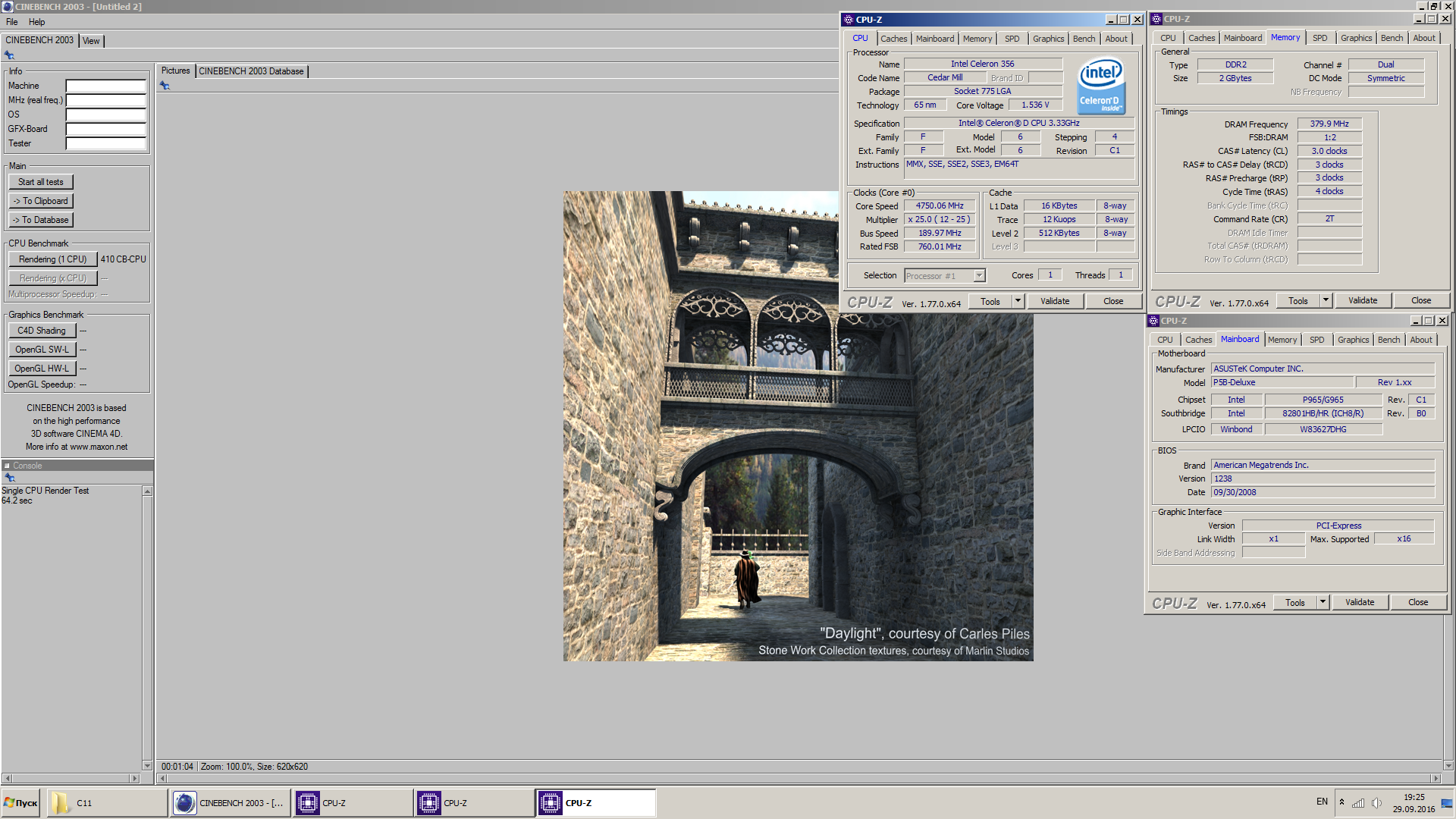1456x819 pixels.
Task: Open the Caches tab in the CPU-Z CPU window
Action: (893, 39)
